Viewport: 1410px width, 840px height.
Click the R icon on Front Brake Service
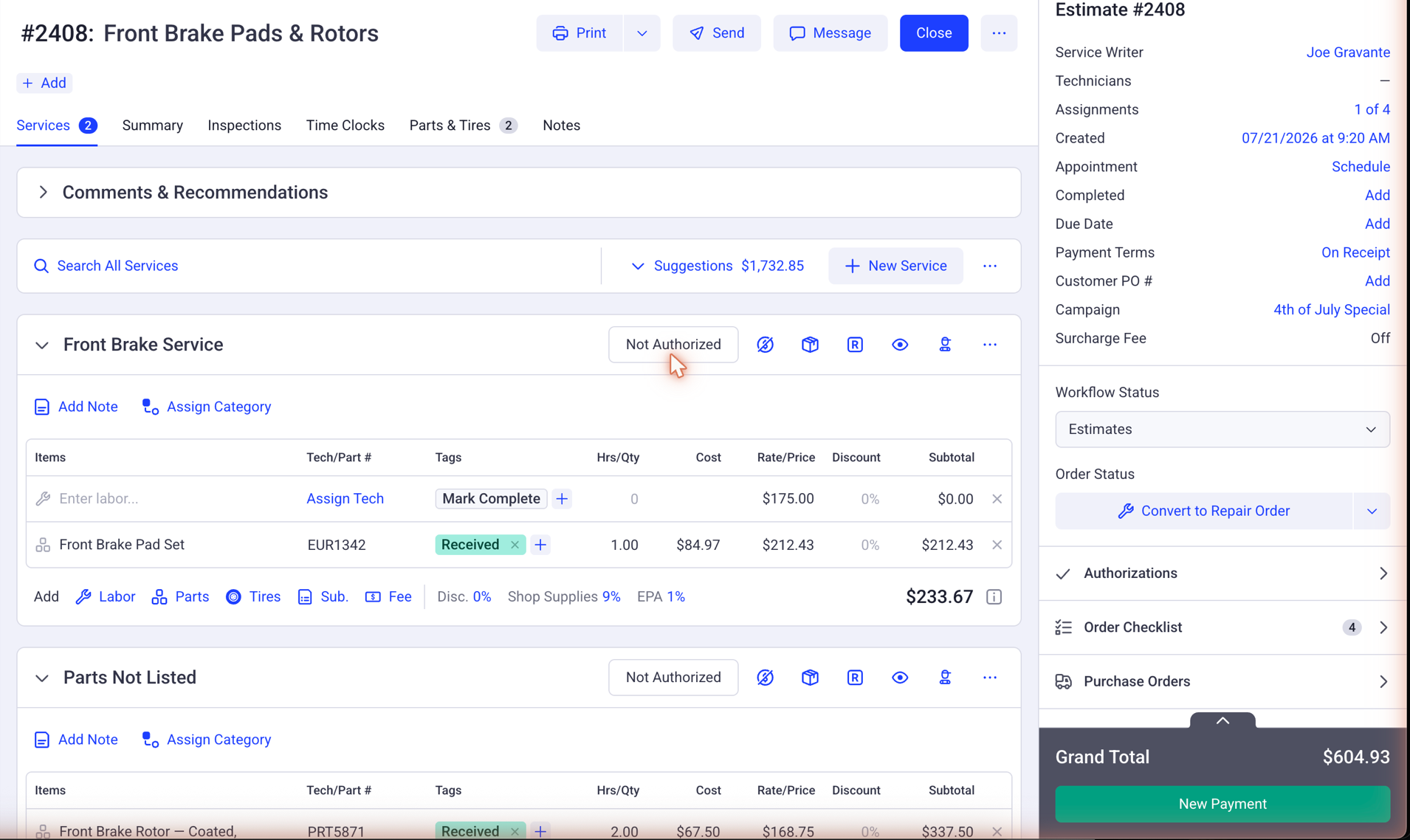[x=855, y=345]
